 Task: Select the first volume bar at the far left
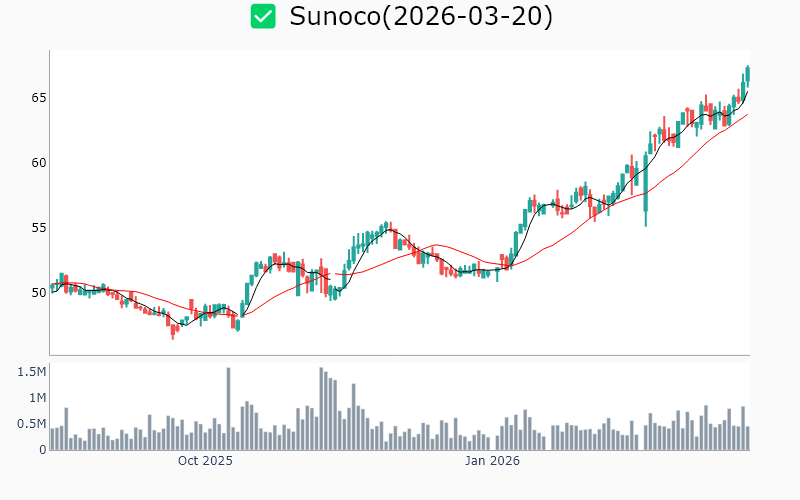pos(52,440)
